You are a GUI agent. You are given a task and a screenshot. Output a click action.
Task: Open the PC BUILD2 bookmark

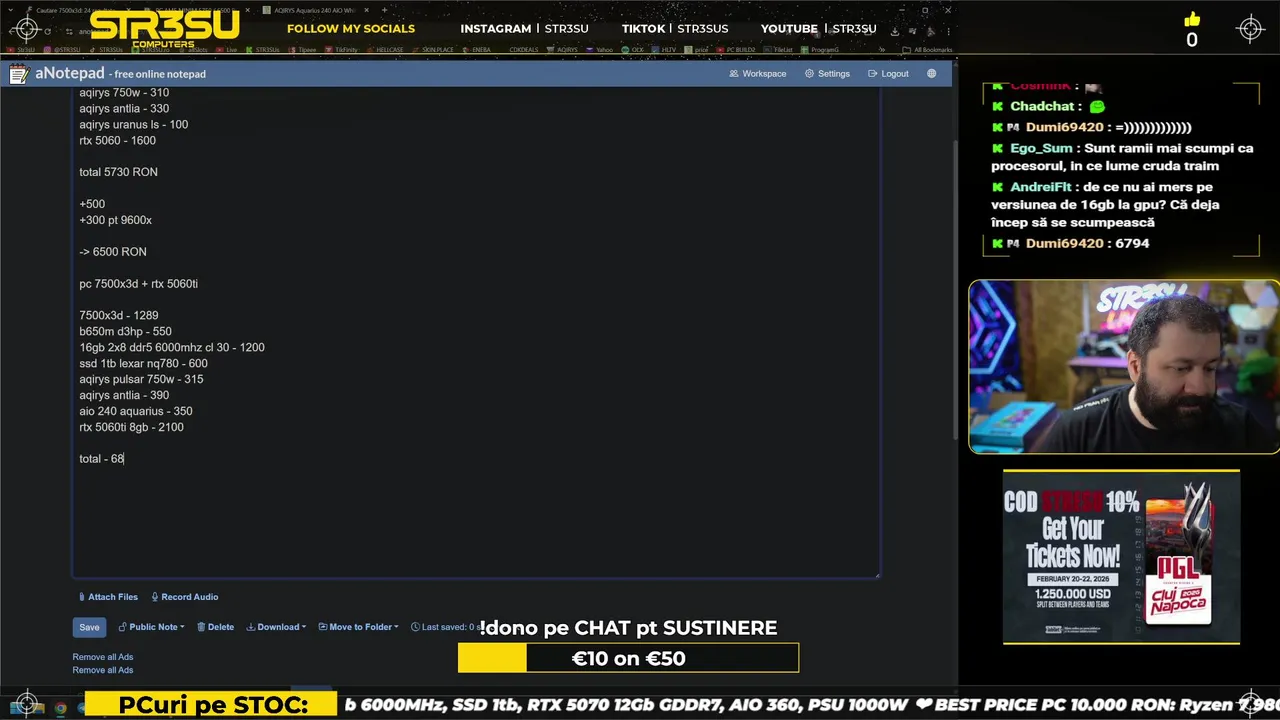click(x=738, y=49)
